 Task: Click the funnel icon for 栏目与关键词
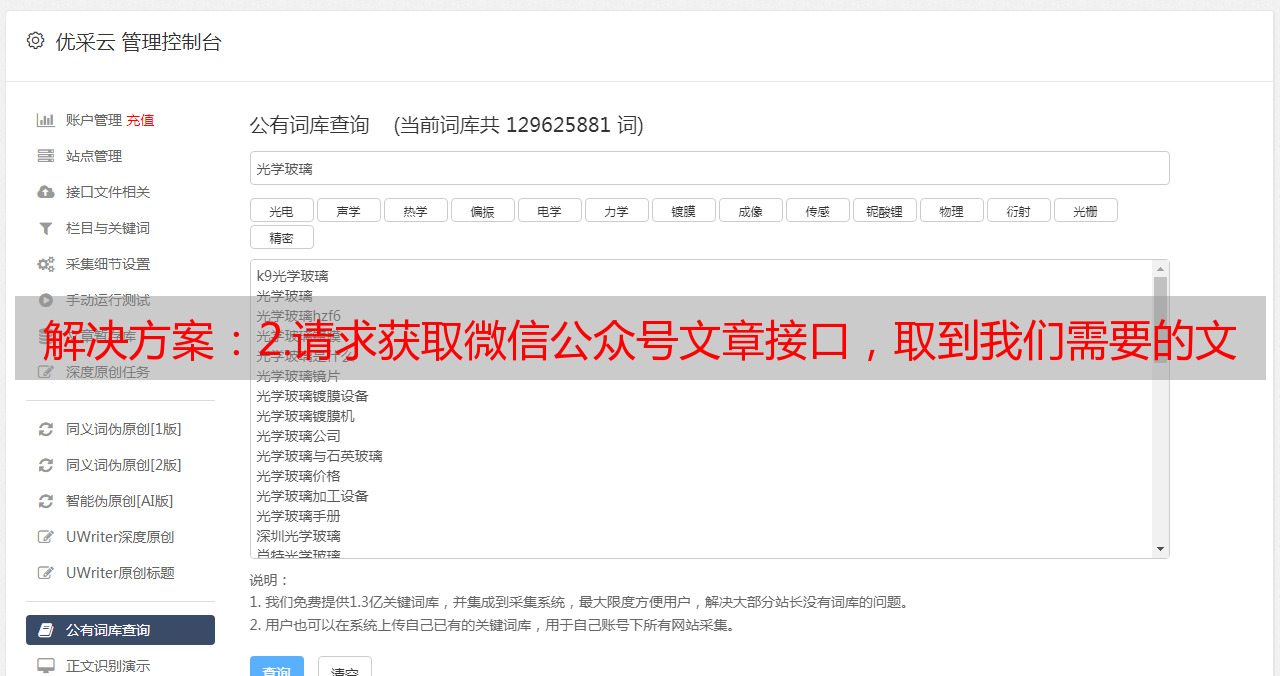coord(46,228)
